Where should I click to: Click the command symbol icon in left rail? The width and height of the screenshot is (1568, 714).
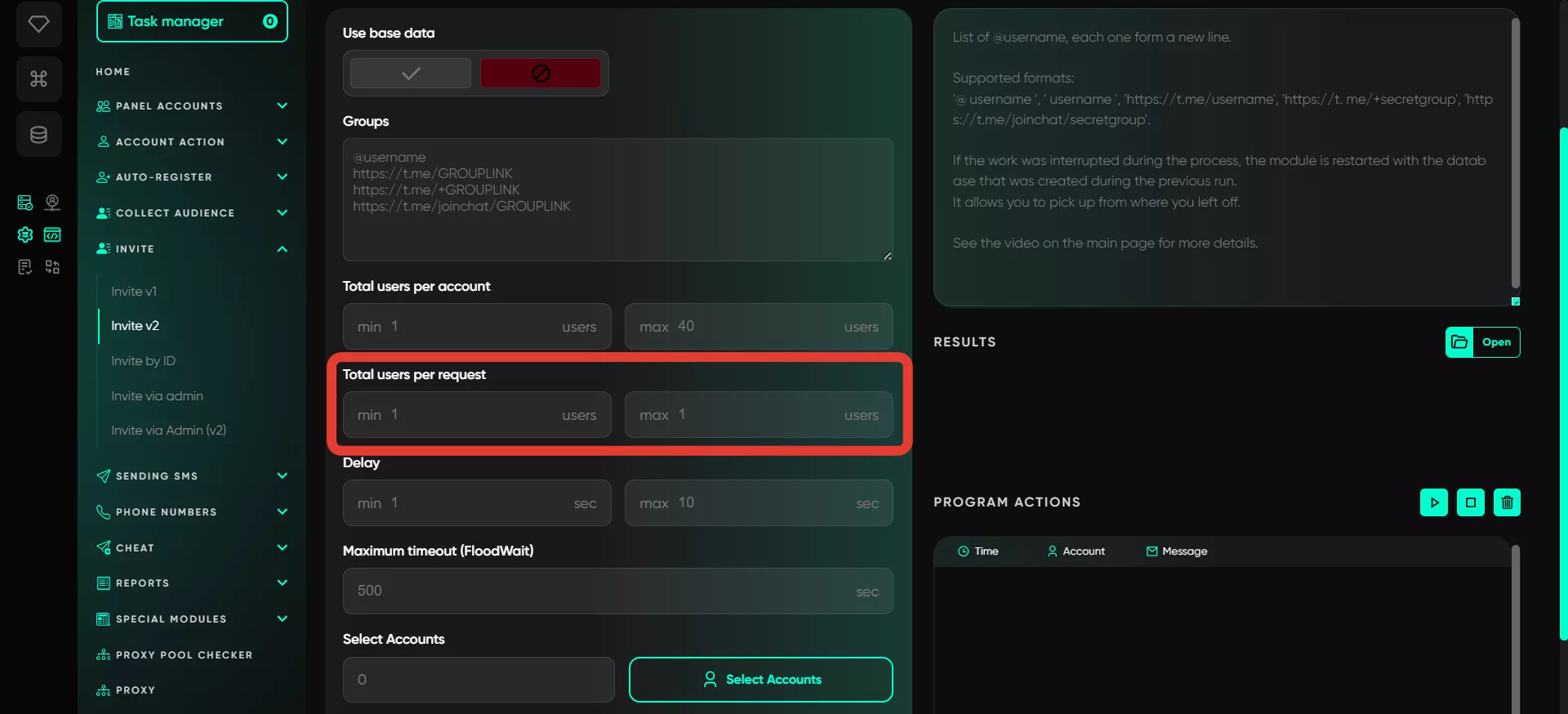(x=38, y=78)
